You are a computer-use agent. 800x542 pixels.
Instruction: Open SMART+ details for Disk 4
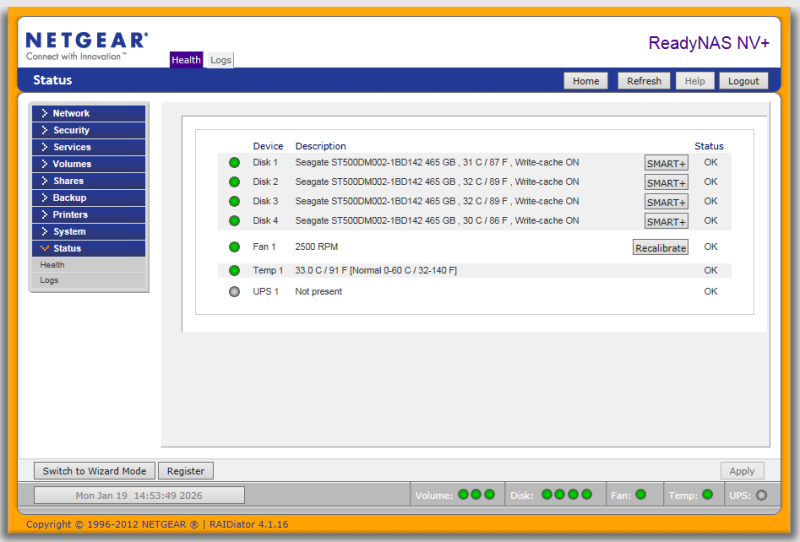[666, 221]
